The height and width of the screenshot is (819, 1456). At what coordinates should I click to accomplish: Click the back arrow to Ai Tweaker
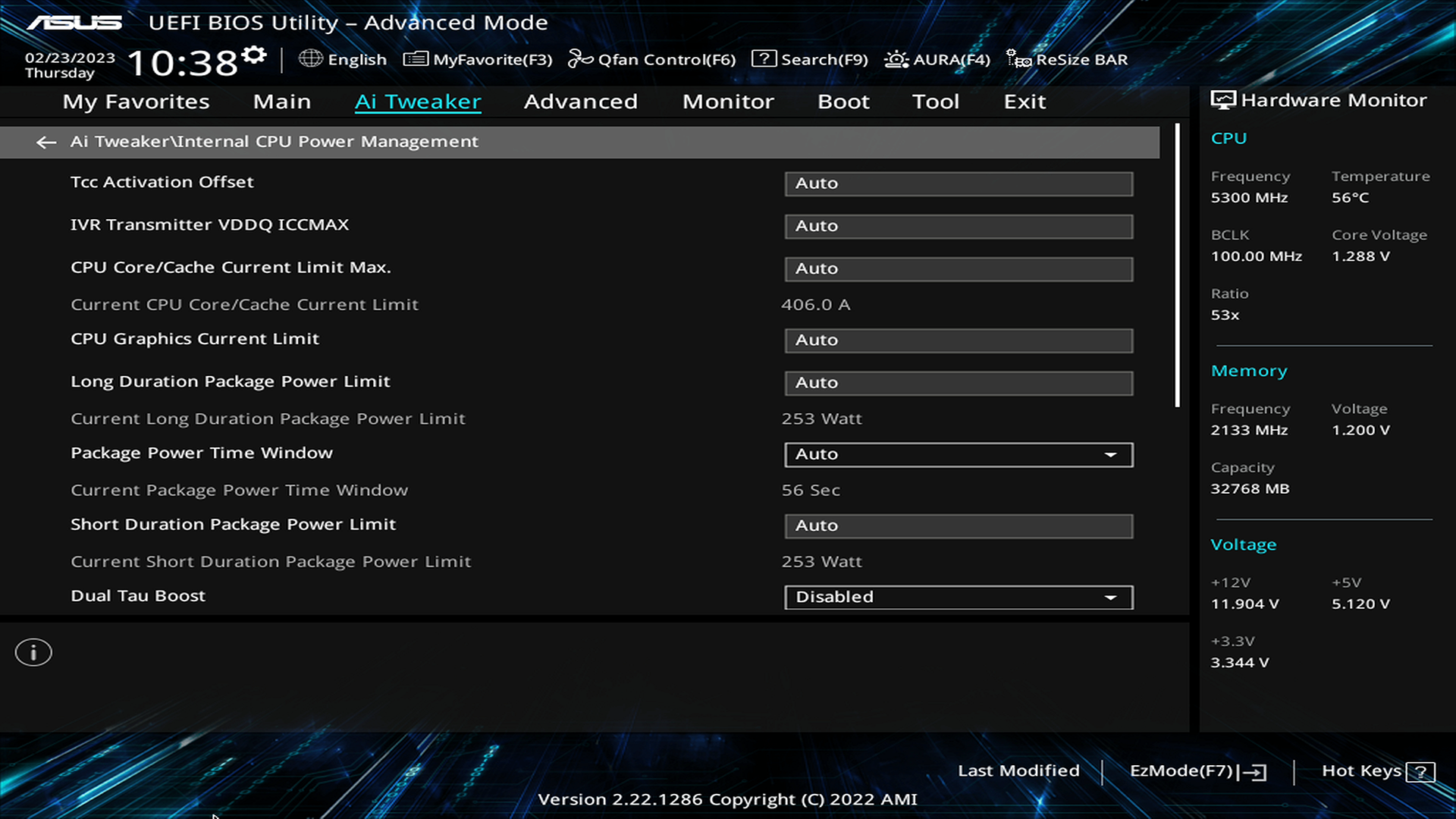pos(46,142)
